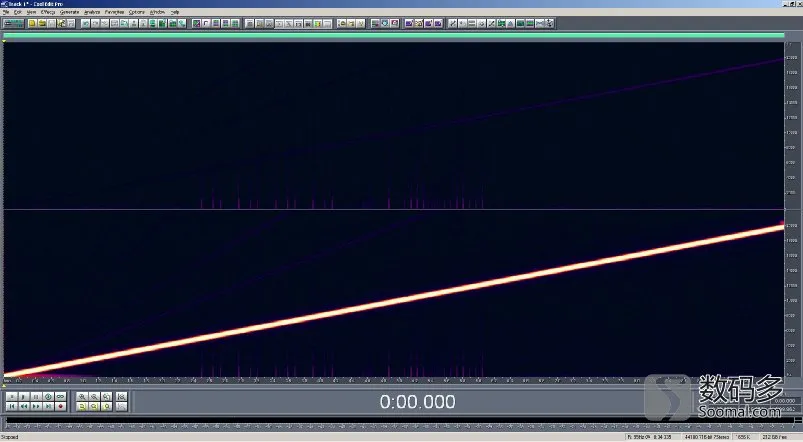Viewport: 803px width, 442px height.
Task: Click the vertical frequency ruler of upper channel
Action: 791,125
